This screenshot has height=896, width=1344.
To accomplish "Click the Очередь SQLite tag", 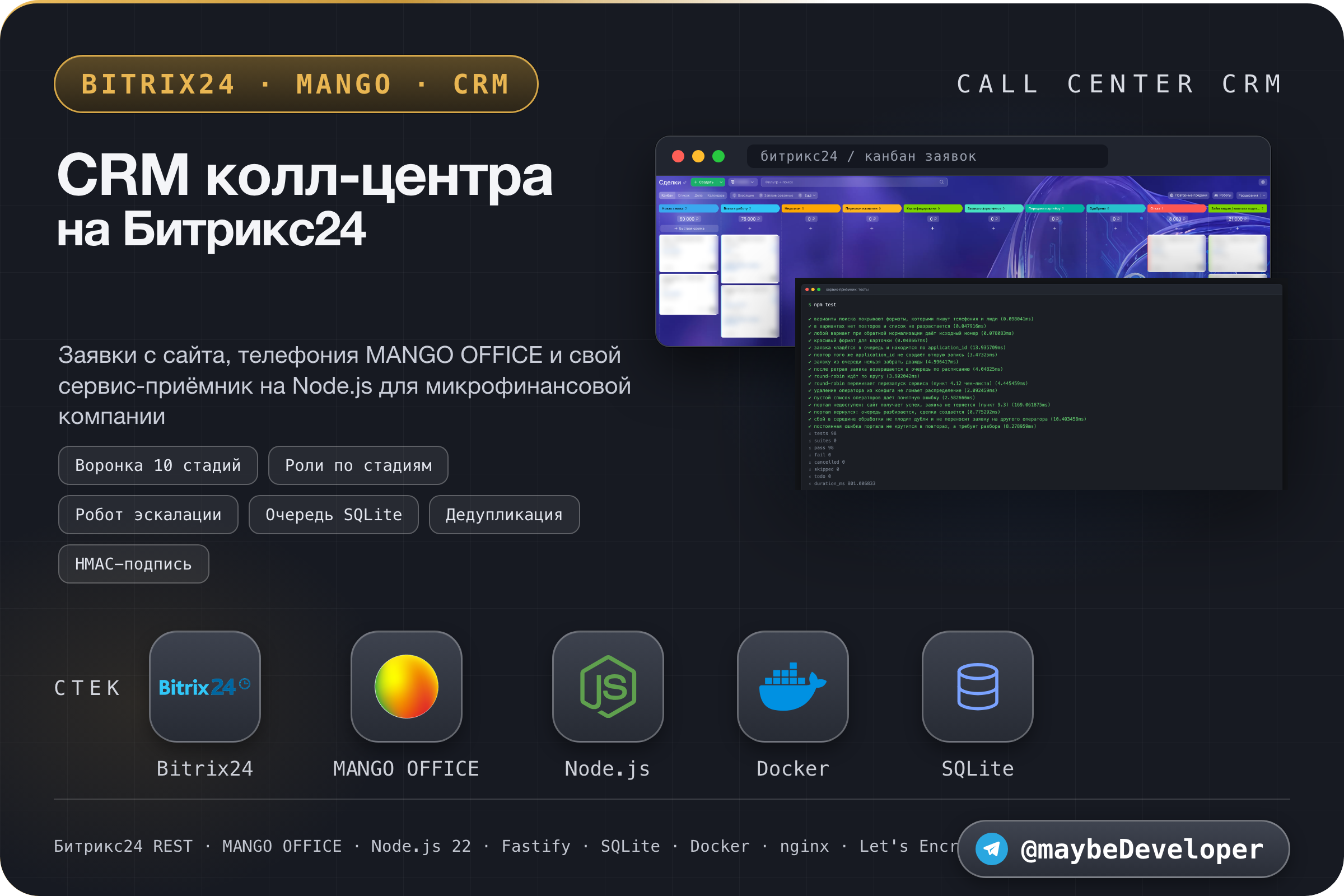I will tap(334, 515).
